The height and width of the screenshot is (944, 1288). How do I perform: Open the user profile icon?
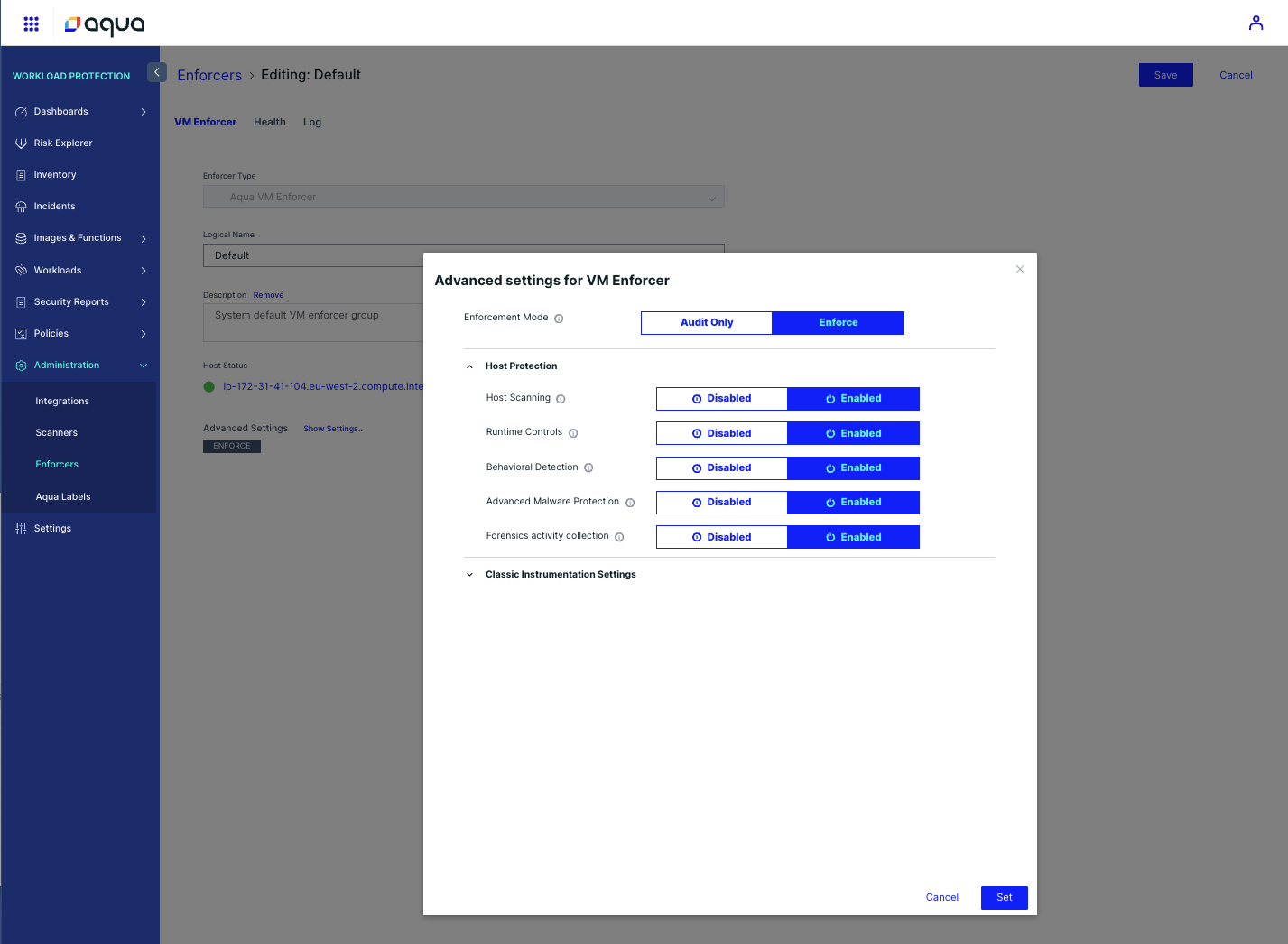[1256, 23]
